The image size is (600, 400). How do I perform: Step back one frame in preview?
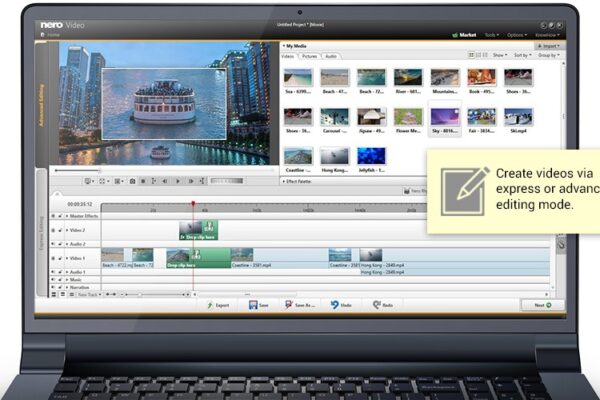[165, 181]
